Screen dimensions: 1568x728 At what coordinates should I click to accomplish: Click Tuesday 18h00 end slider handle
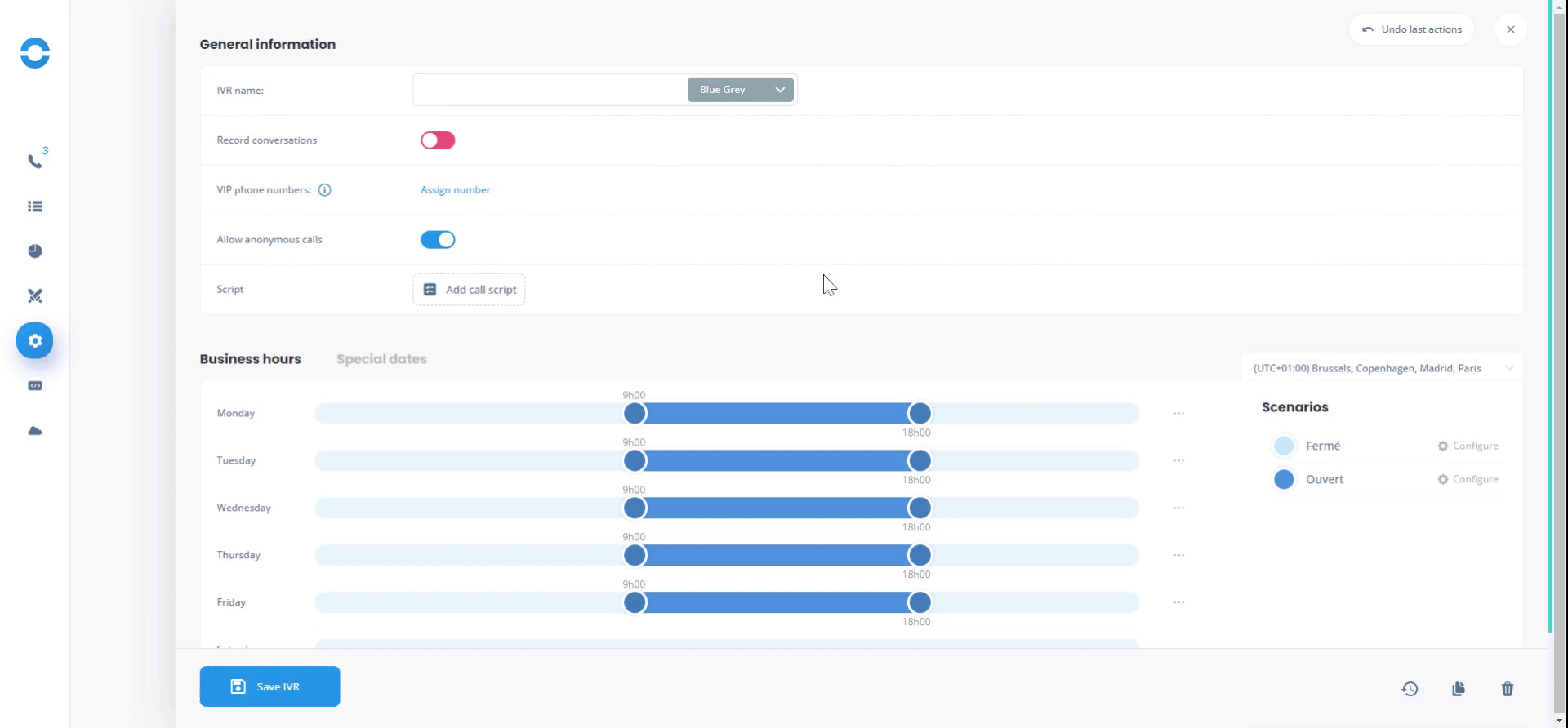pyautogui.click(x=920, y=461)
